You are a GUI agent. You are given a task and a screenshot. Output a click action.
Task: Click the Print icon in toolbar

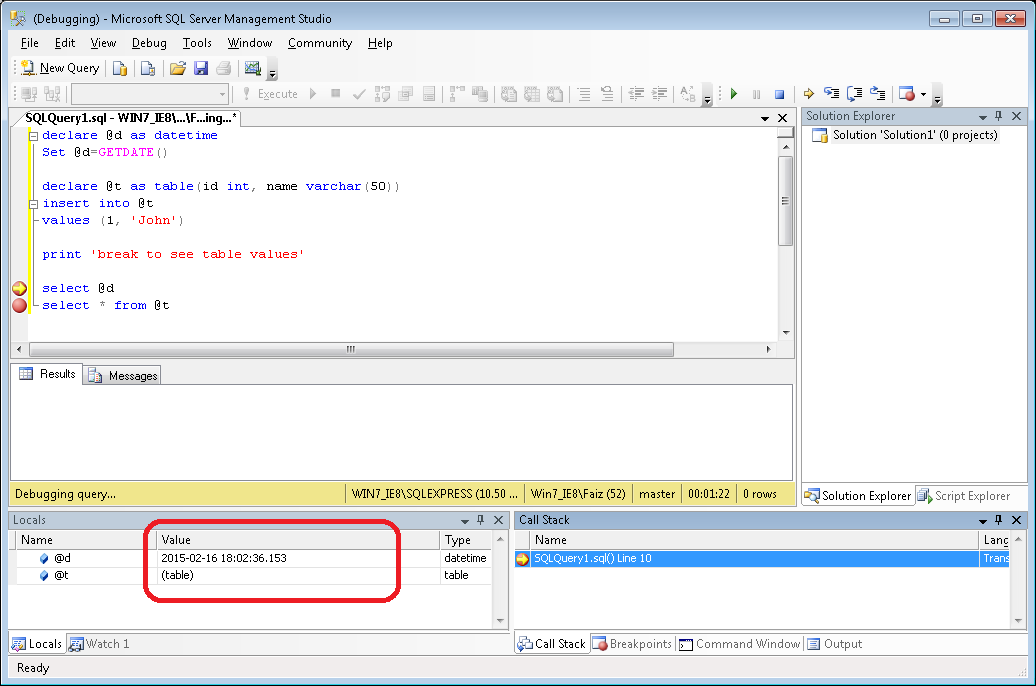coord(224,68)
